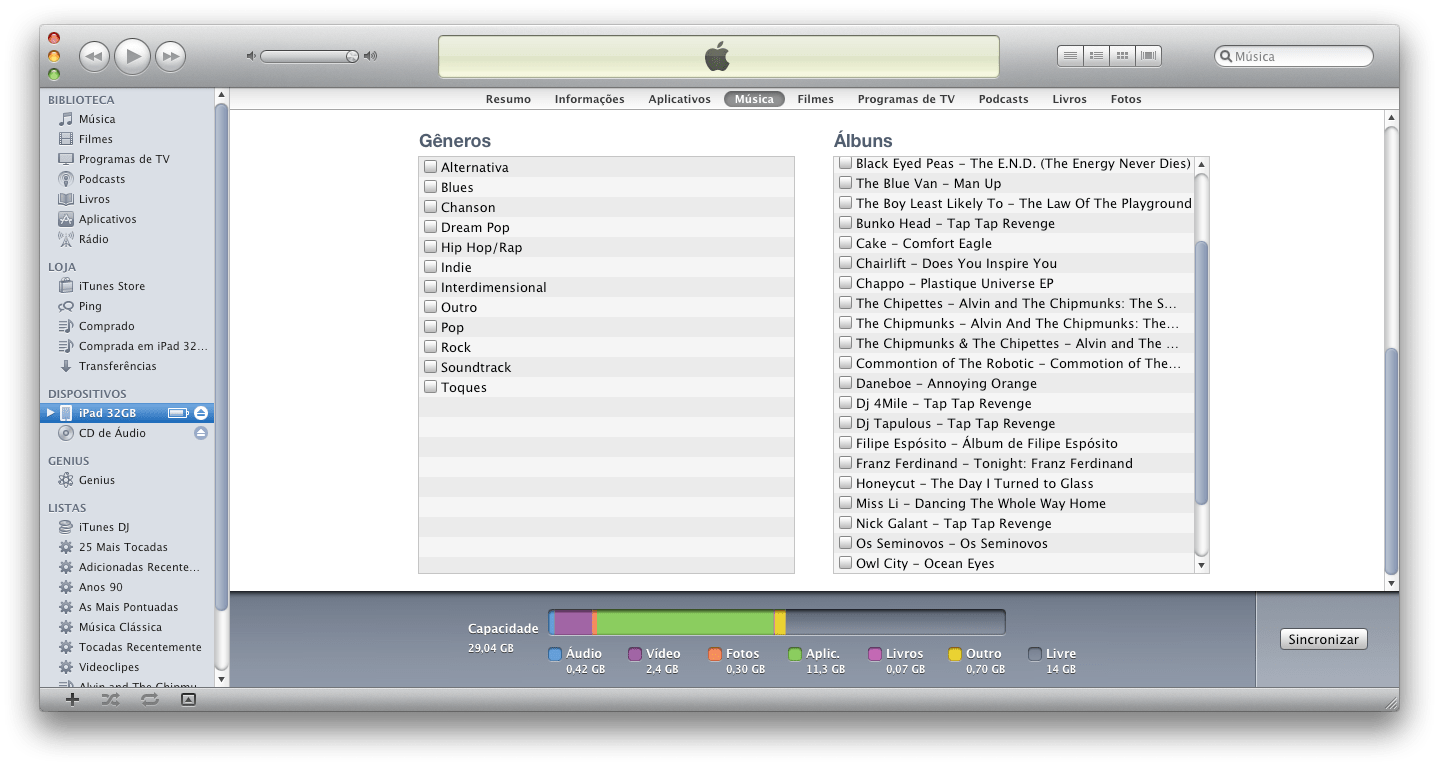Click the Capacidade label

point(503,629)
